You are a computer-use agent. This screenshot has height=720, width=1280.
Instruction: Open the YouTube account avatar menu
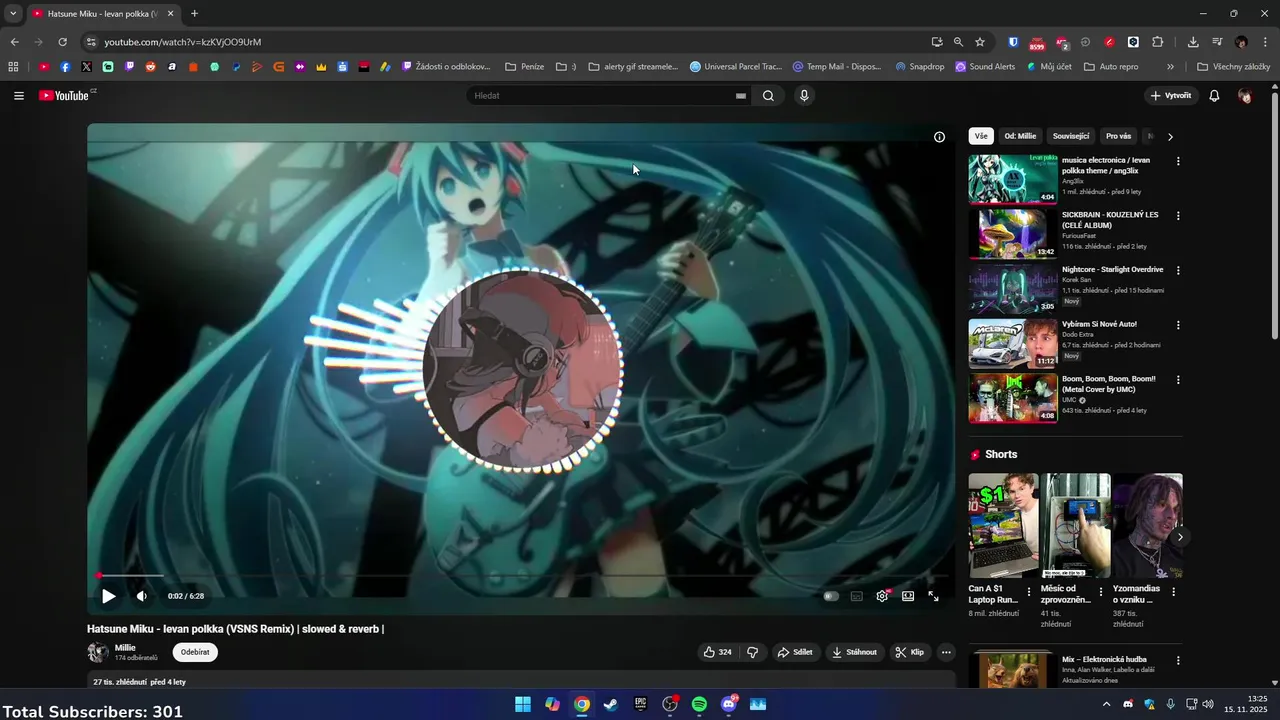point(1245,96)
